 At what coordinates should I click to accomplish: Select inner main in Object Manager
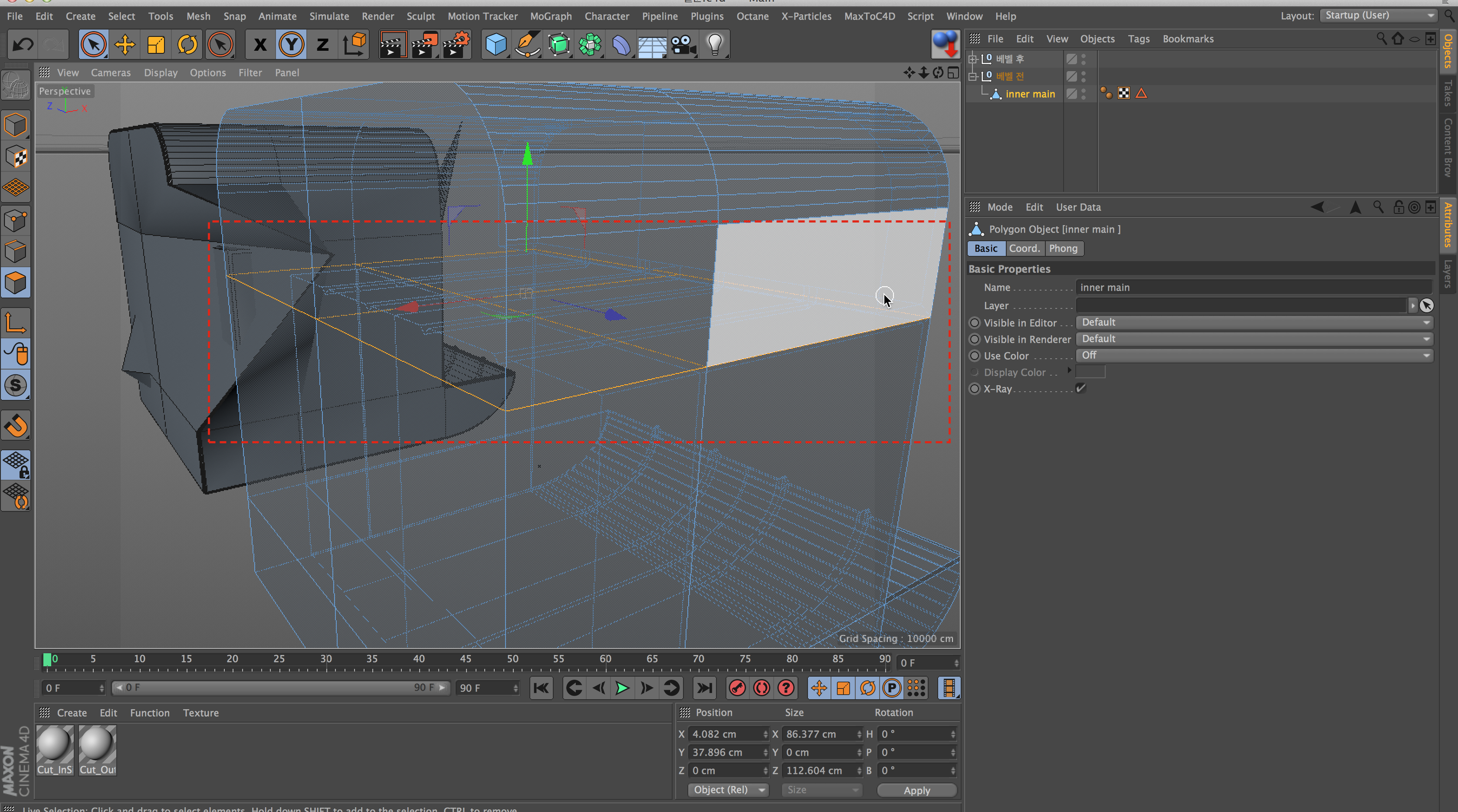[x=1030, y=94]
